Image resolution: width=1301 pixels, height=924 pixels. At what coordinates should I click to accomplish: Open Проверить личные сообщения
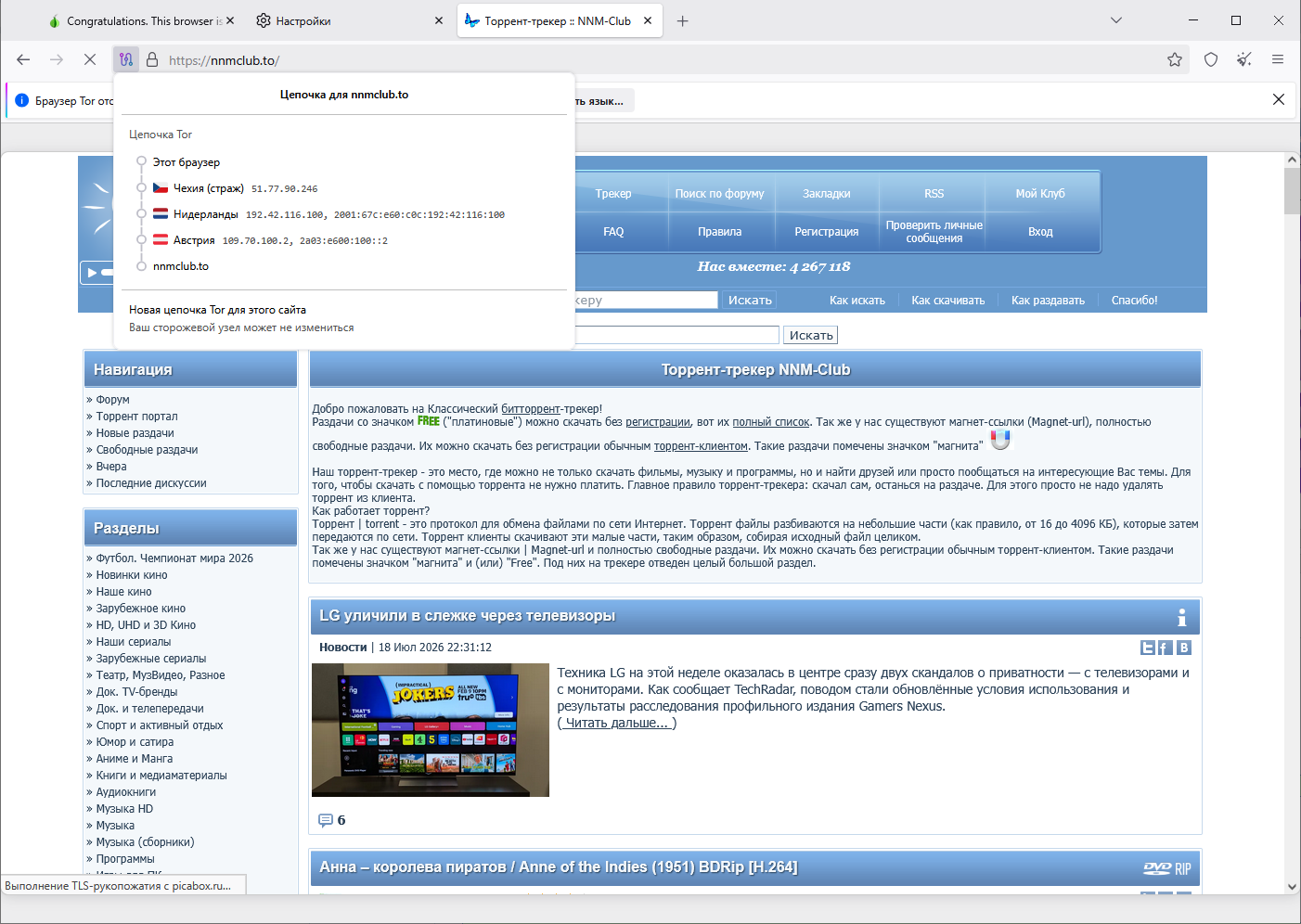(x=934, y=232)
